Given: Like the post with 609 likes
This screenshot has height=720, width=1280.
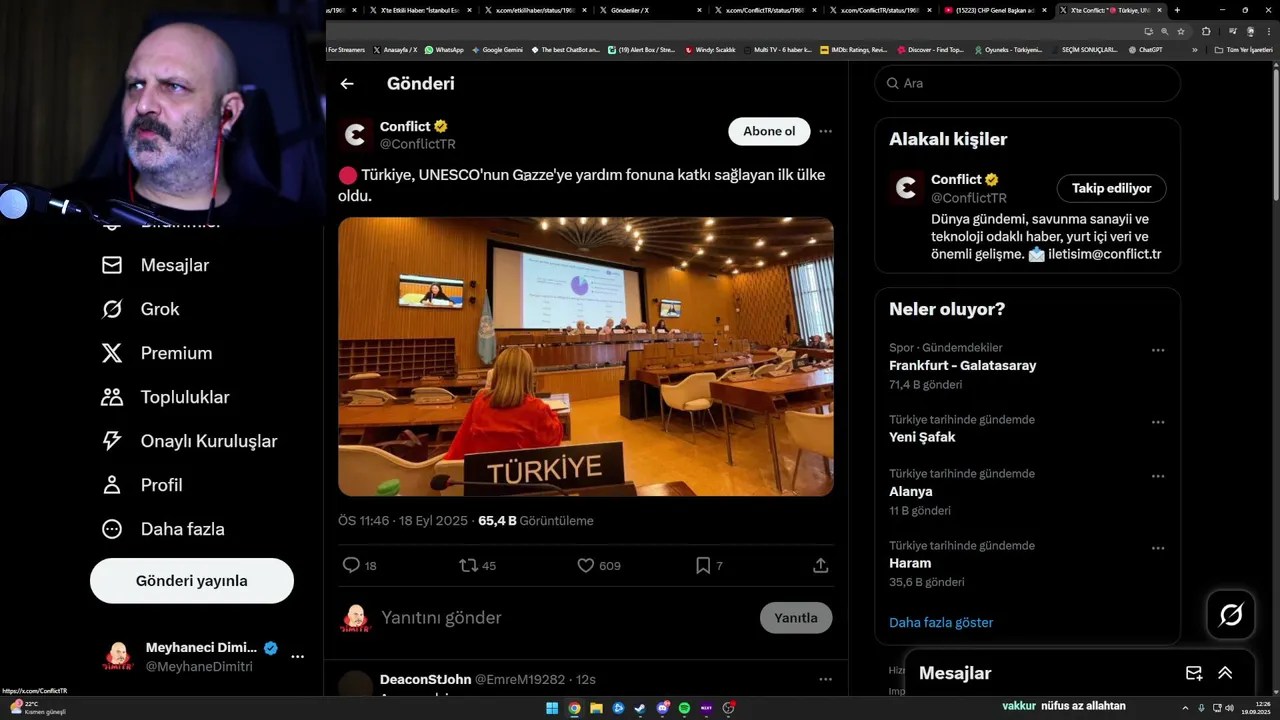Looking at the screenshot, I should coord(586,565).
